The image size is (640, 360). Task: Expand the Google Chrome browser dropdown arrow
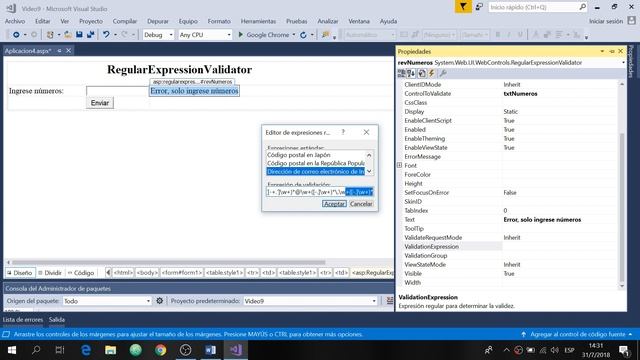pyautogui.click(x=294, y=35)
